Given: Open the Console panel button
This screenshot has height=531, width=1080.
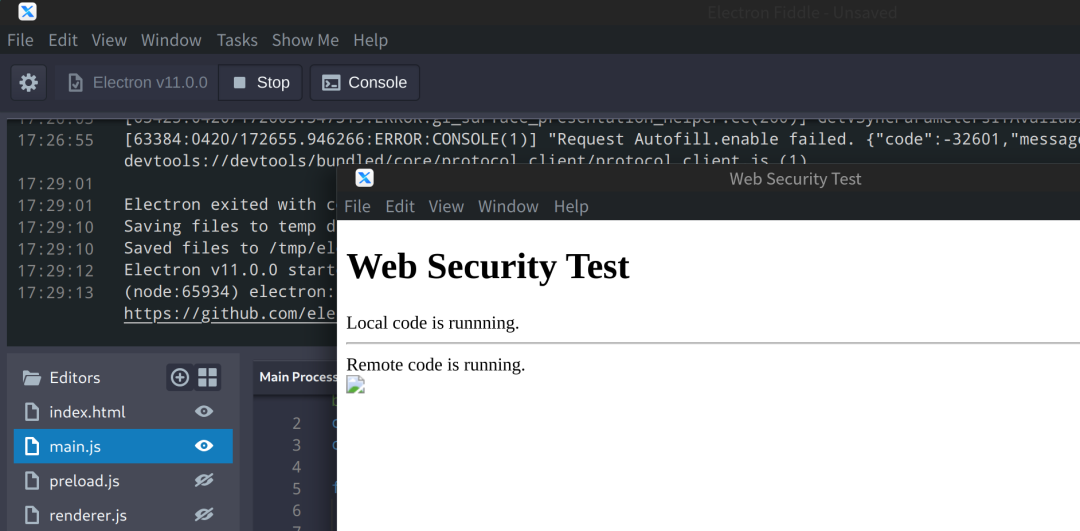Looking at the screenshot, I should pyautogui.click(x=364, y=83).
